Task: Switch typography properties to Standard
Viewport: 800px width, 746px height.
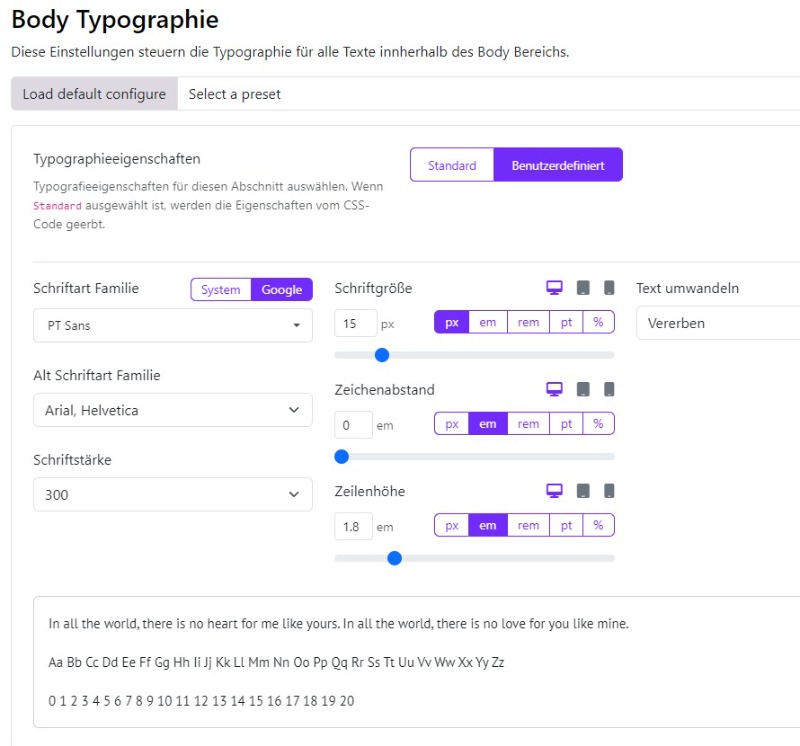Action: (x=452, y=165)
